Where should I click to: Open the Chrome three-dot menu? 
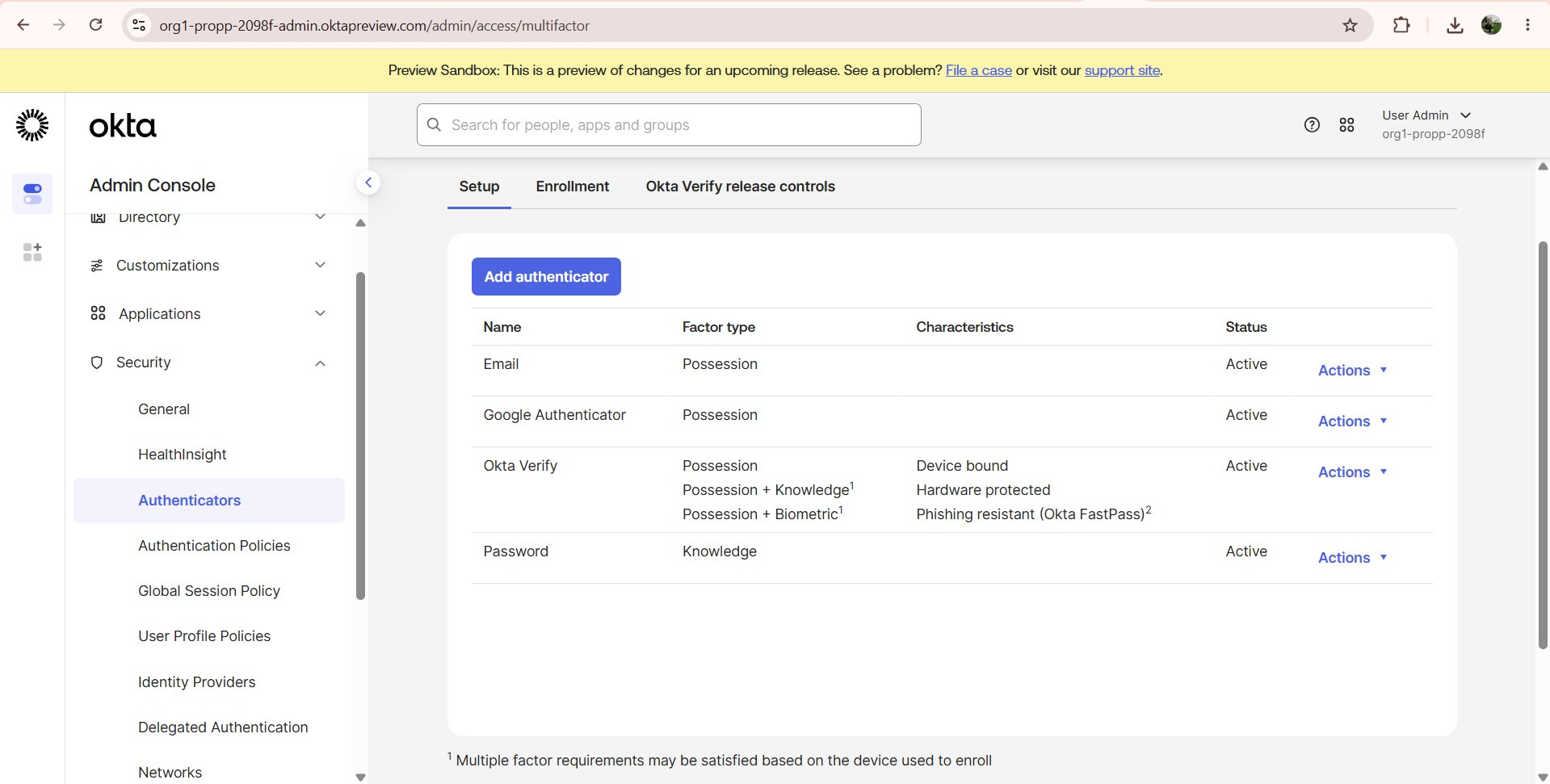pos(1527,25)
